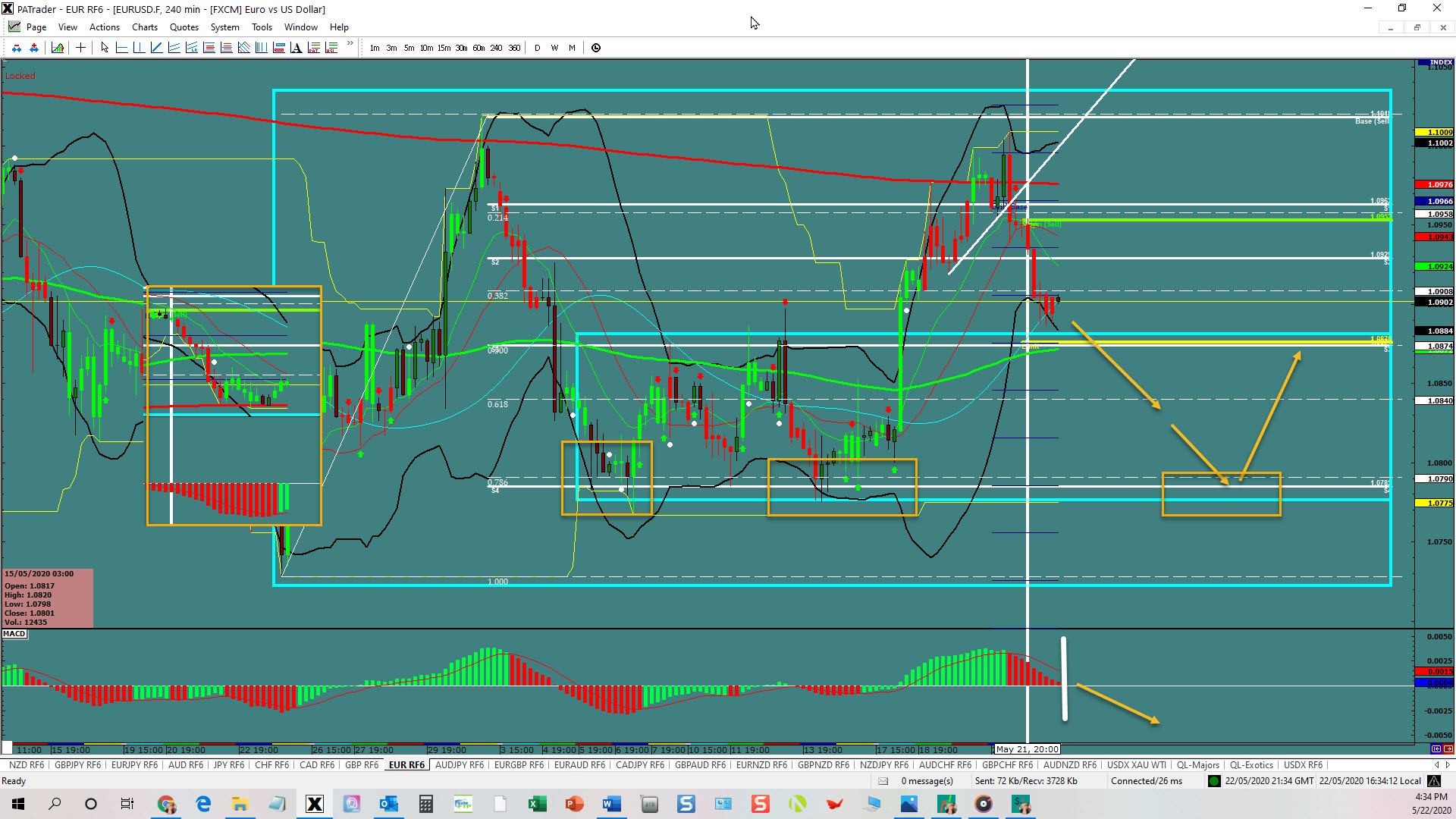
Task: Open the Actions menu
Action: pyautogui.click(x=105, y=27)
